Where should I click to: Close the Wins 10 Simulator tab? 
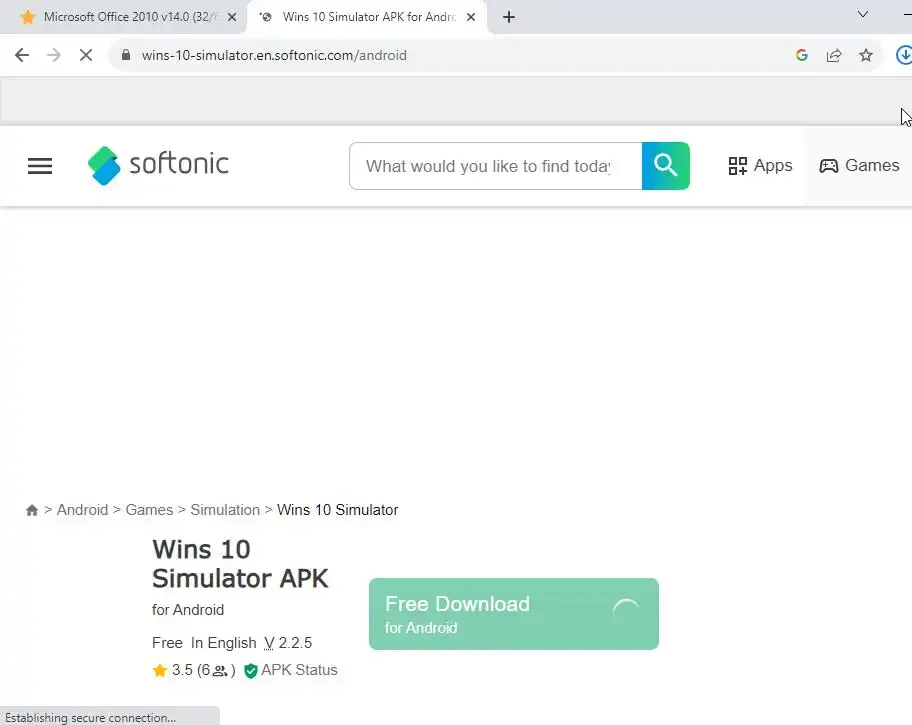pyautogui.click(x=471, y=17)
